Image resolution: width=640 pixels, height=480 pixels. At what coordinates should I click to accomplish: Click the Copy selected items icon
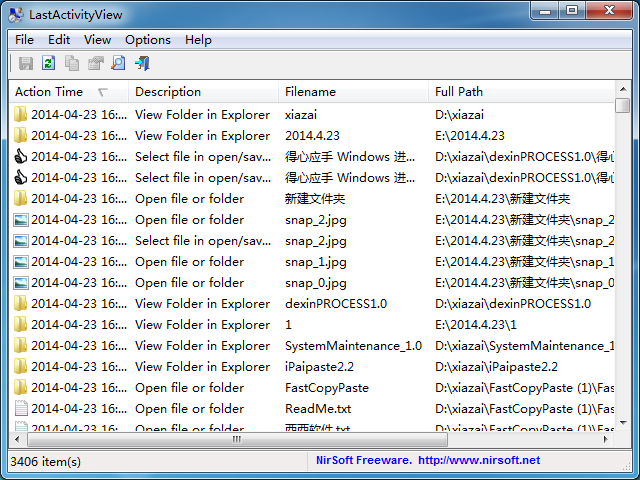[72, 63]
